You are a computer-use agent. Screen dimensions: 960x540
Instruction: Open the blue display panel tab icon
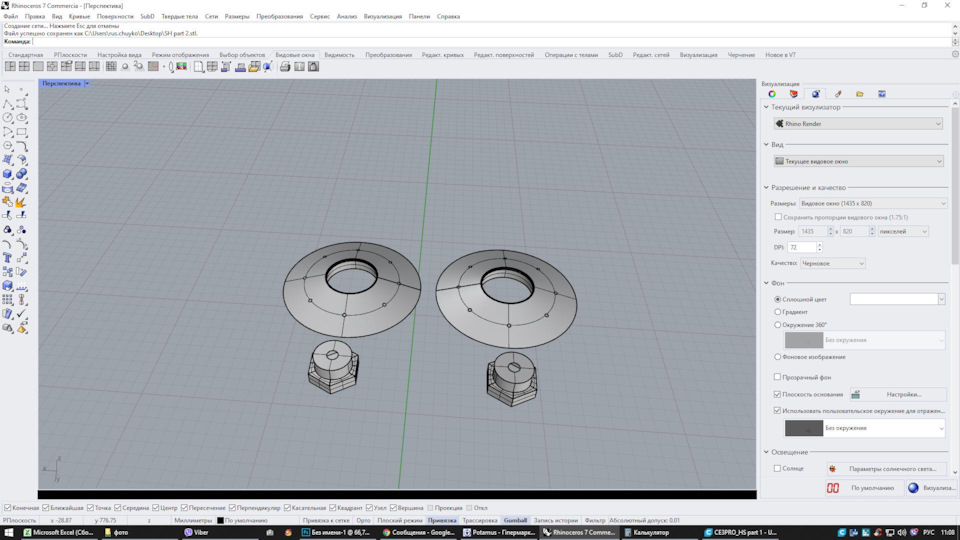pyautogui.click(x=882, y=94)
